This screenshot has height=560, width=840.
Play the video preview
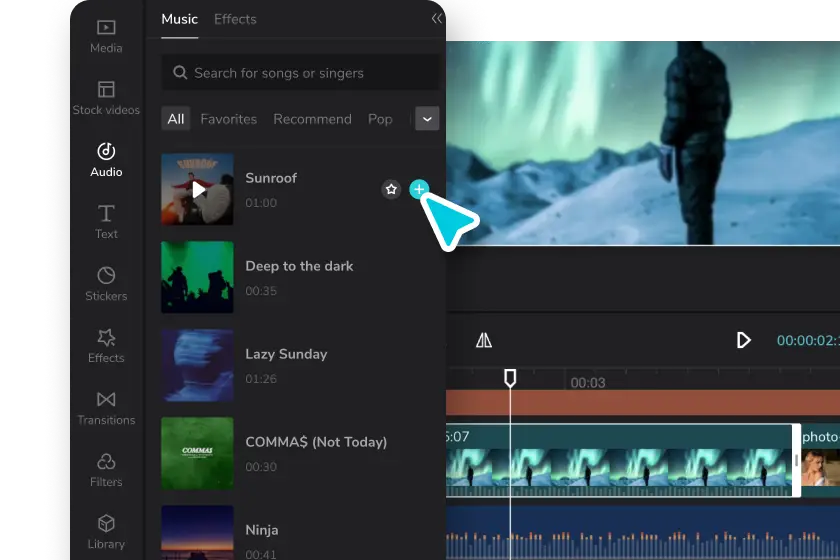pyautogui.click(x=744, y=340)
